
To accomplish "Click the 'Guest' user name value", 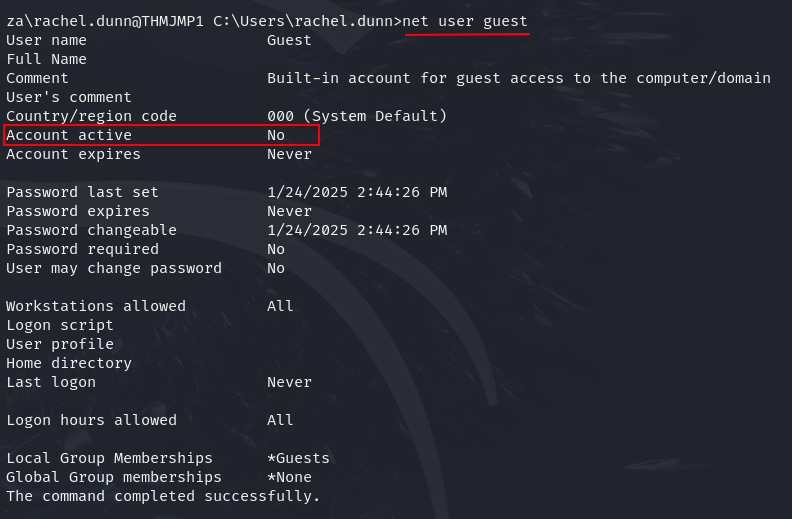I will (289, 40).
